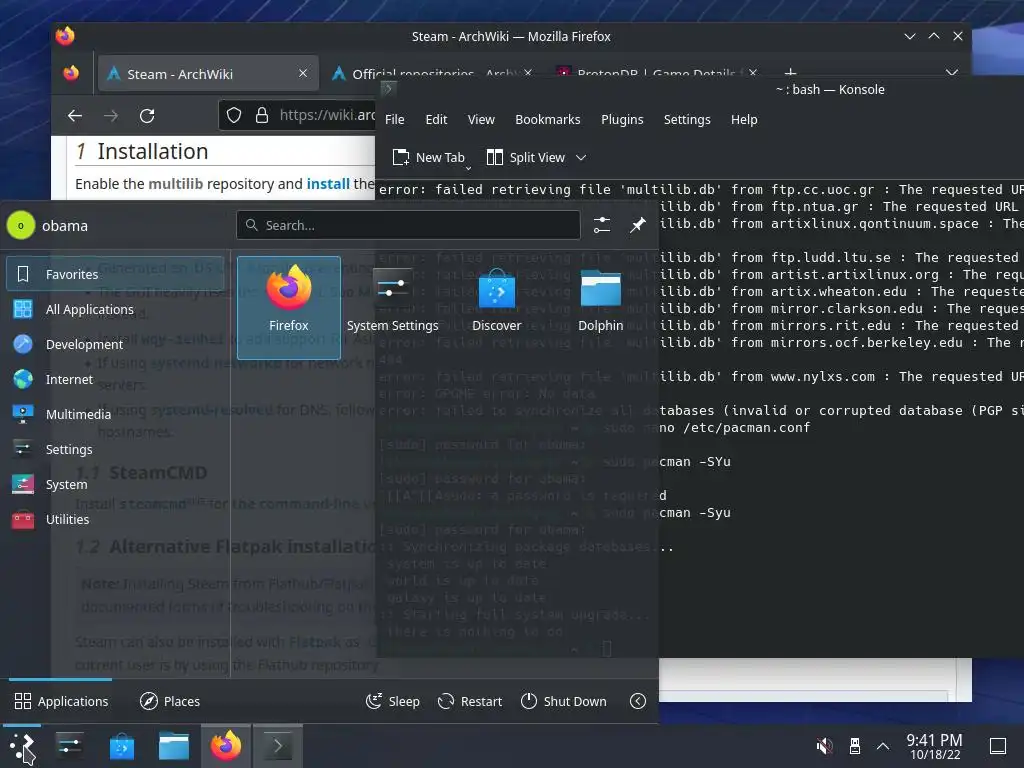Click the Konsole window icon in title bar

(388, 89)
